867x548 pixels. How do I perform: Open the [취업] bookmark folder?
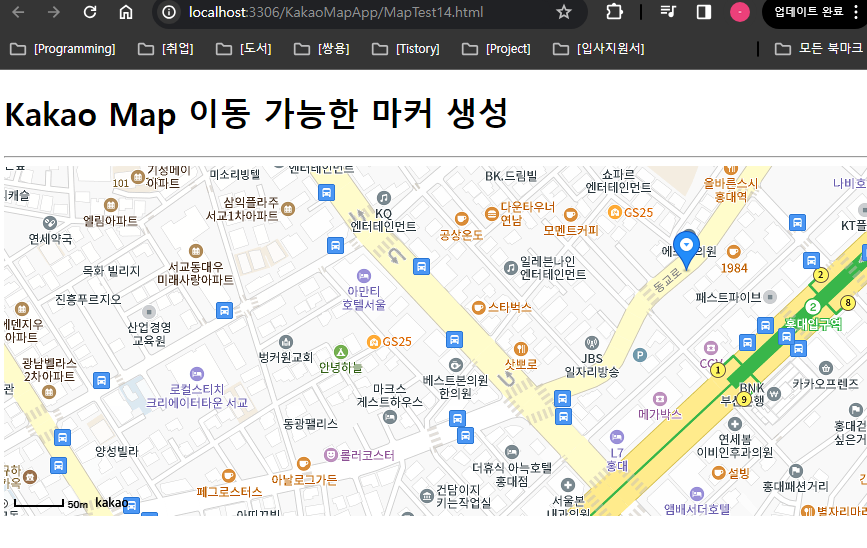click(165, 49)
